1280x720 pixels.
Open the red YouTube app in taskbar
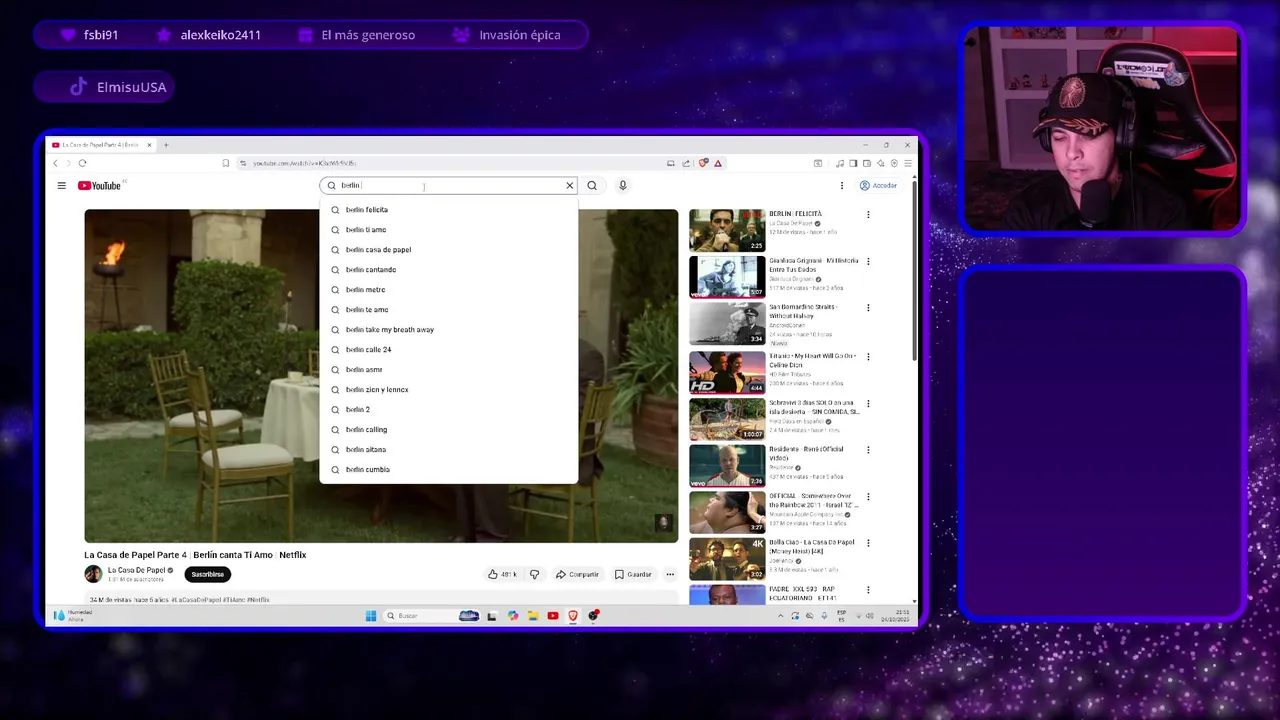click(553, 615)
